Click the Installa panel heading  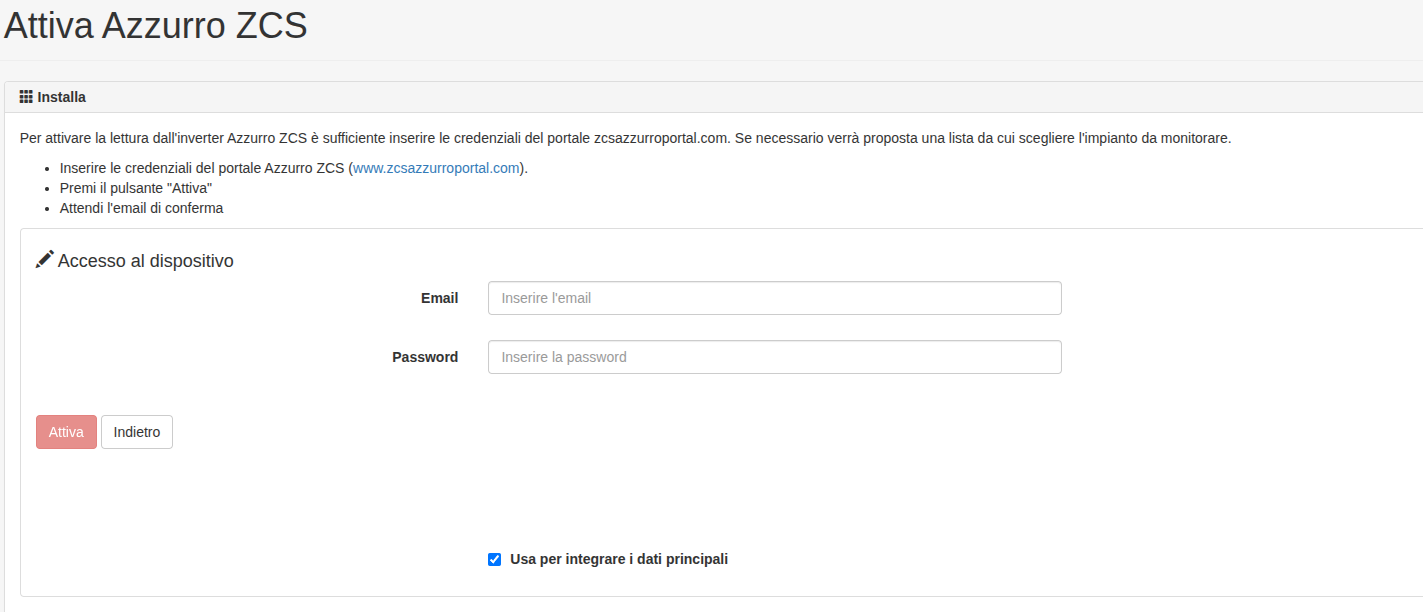[x=61, y=97]
